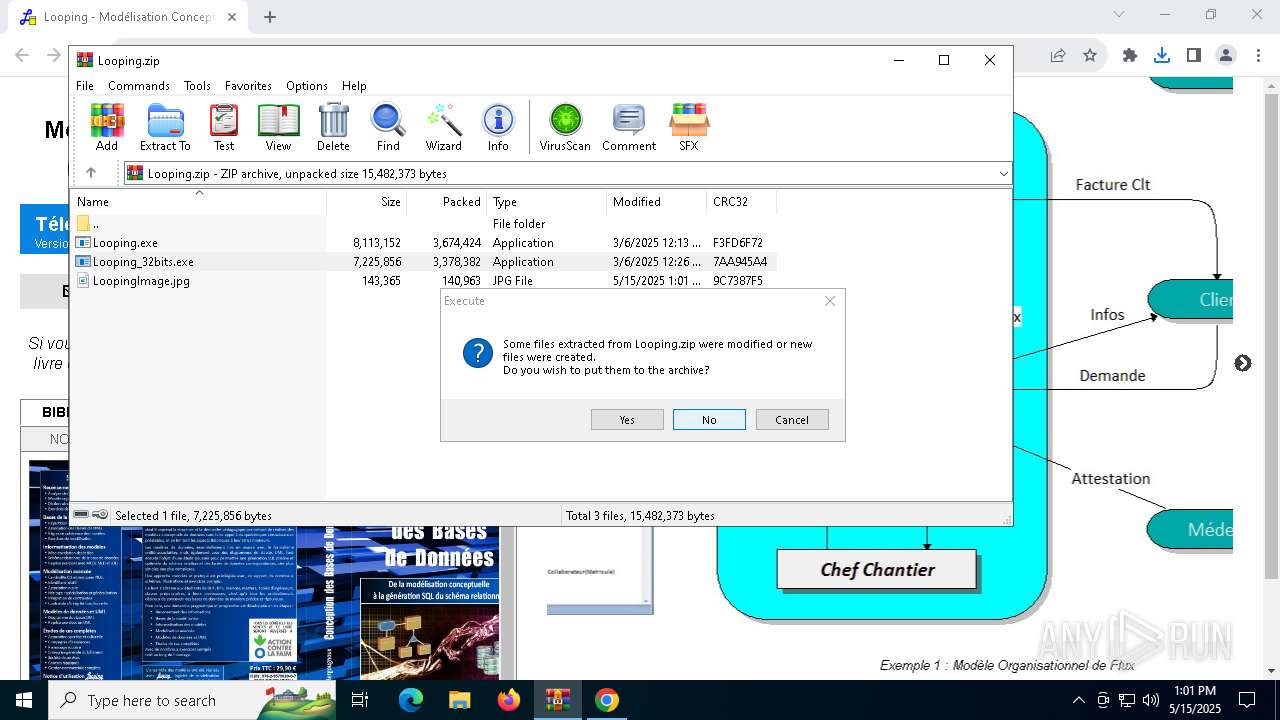Click the Find magnifier icon
1280x720 pixels.
click(388, 127)
